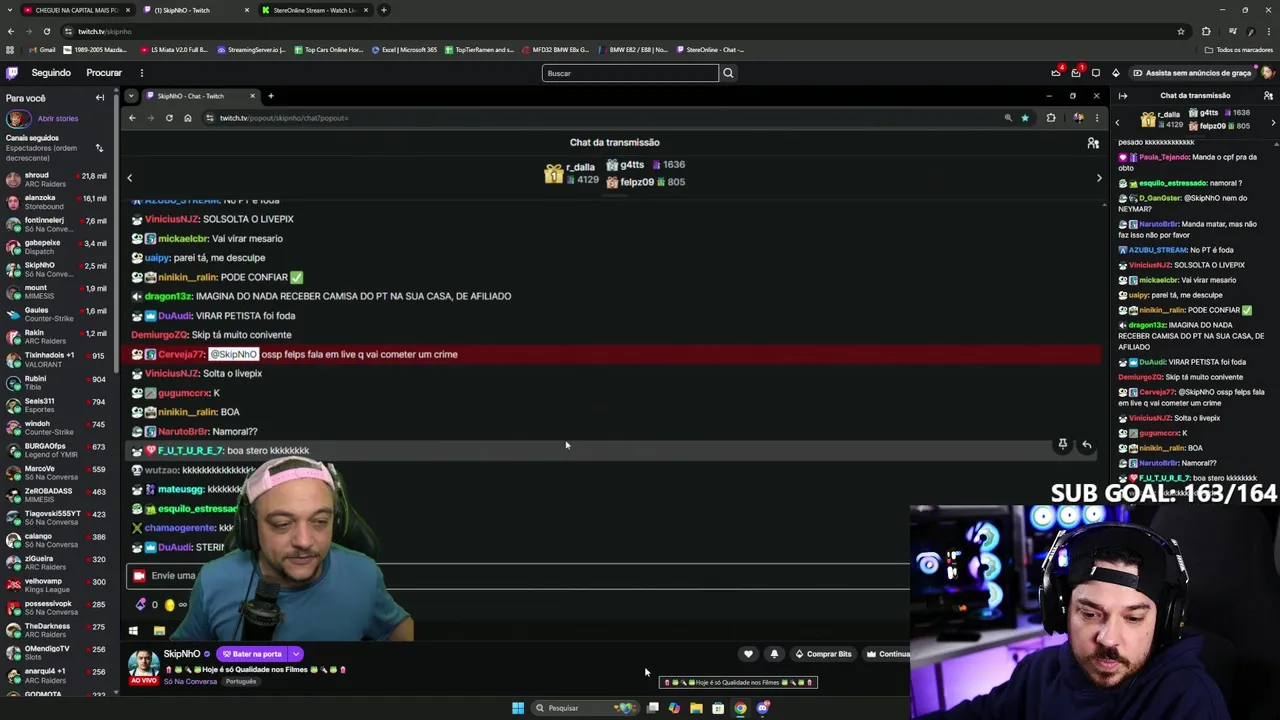Toggle followed channels sort order icon
The width and height of the screenshot is (1280, 720).
99,148
